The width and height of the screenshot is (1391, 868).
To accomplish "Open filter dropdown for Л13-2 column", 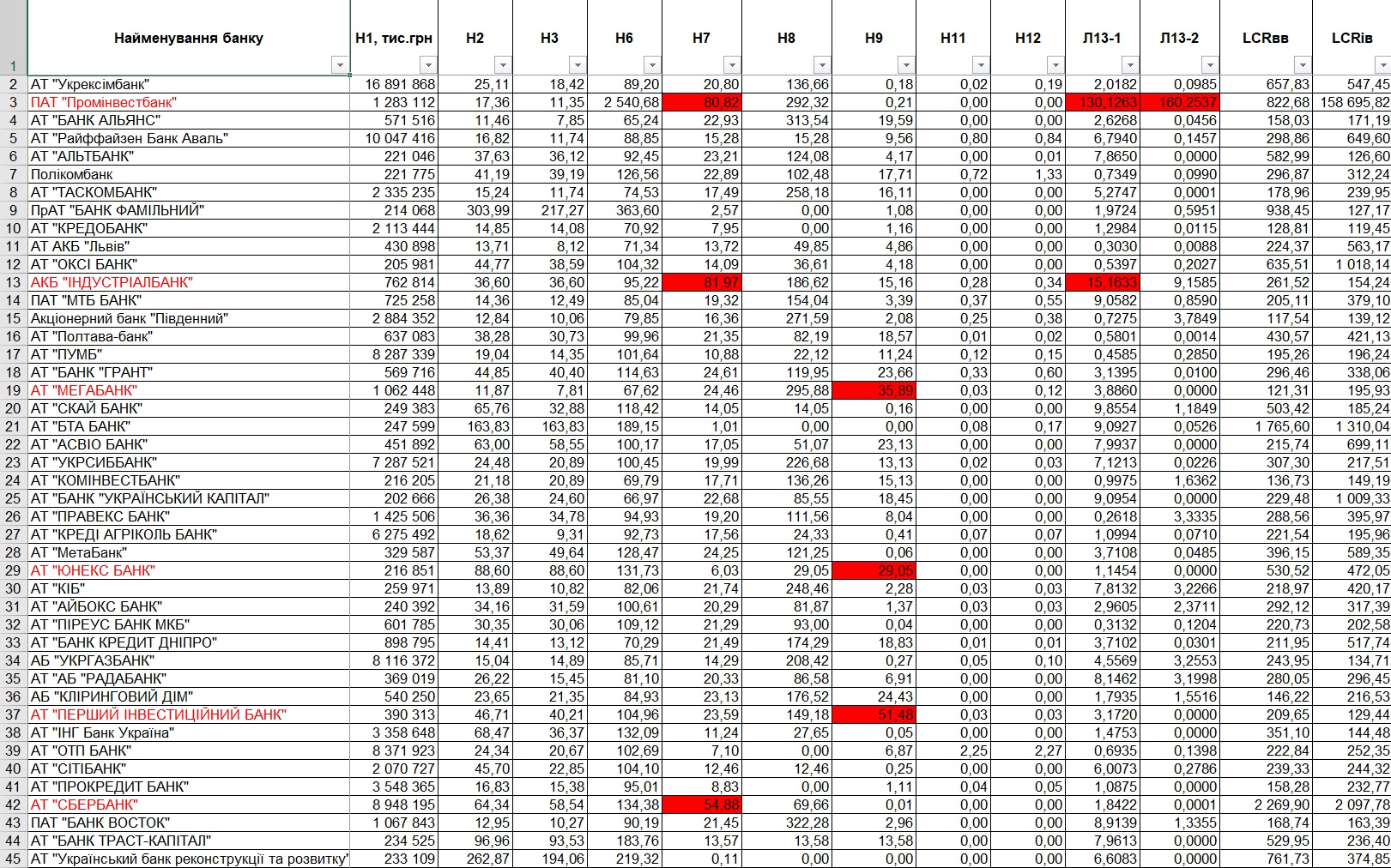I will [1209, 65].
